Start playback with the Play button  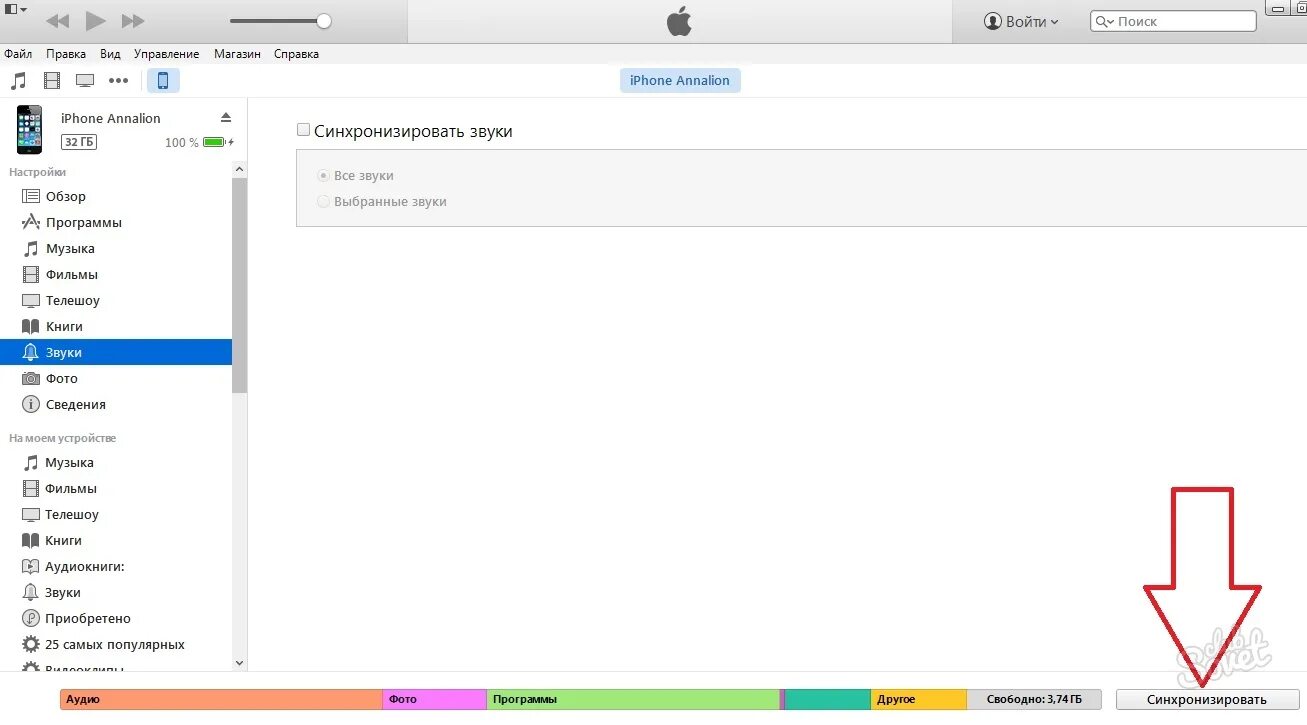pos(95,20)
